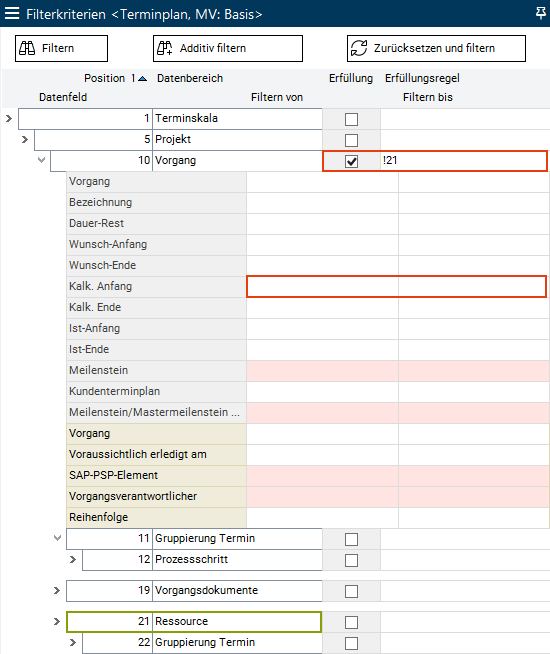Screen dimensions: 550x654
Task: Collapse the Vorgang data area
Action: pyautogui.click(x=41, y=160)
